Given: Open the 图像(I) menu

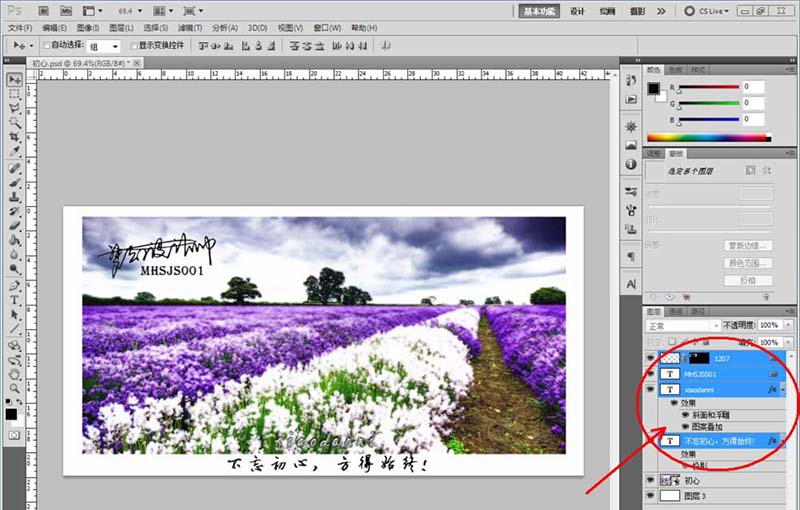Looking at the screenshot, I should (88, 28).
